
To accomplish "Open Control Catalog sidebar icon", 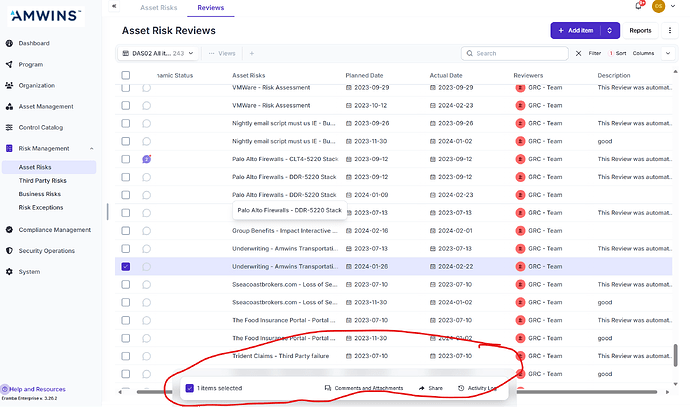I will (9, 128).
